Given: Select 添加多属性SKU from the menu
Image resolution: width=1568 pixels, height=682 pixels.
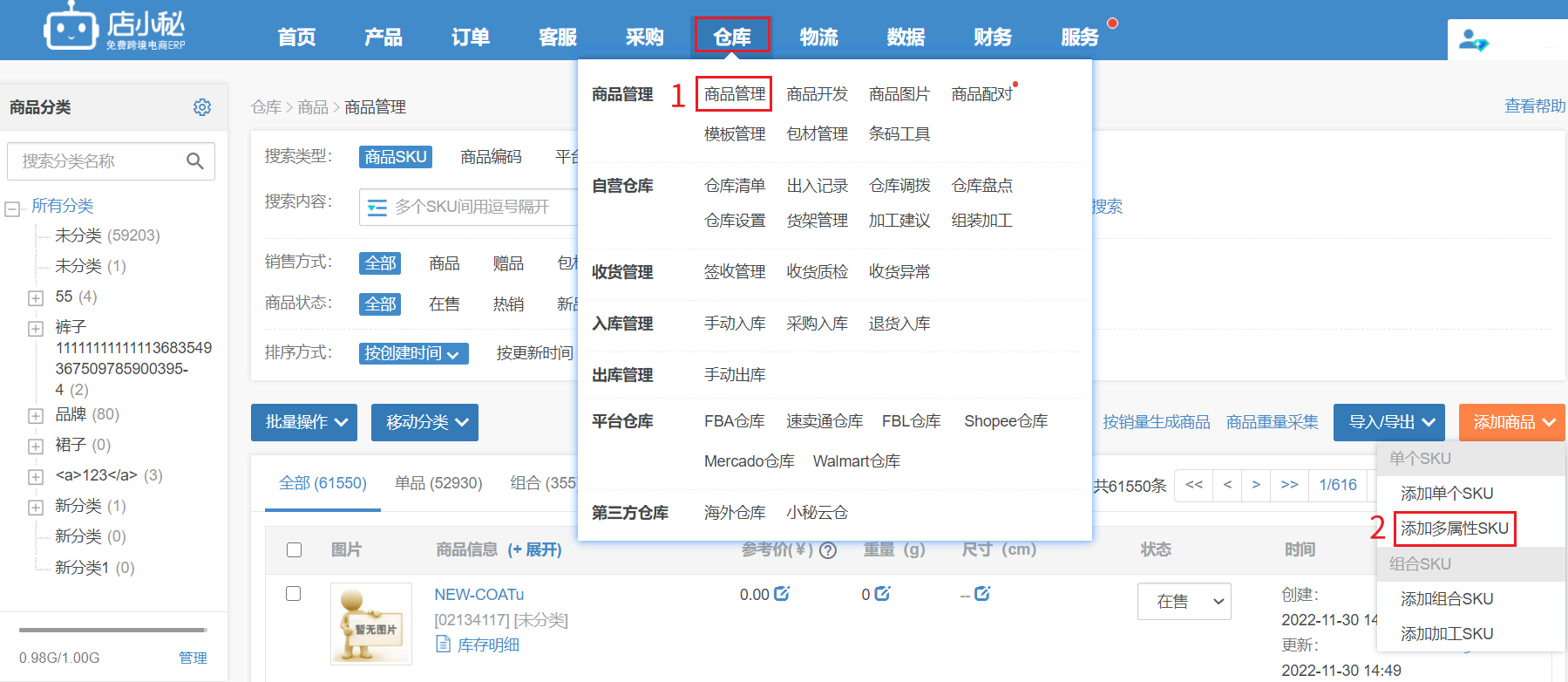Looking at the screenshot, I should [x=1454, y=529].
